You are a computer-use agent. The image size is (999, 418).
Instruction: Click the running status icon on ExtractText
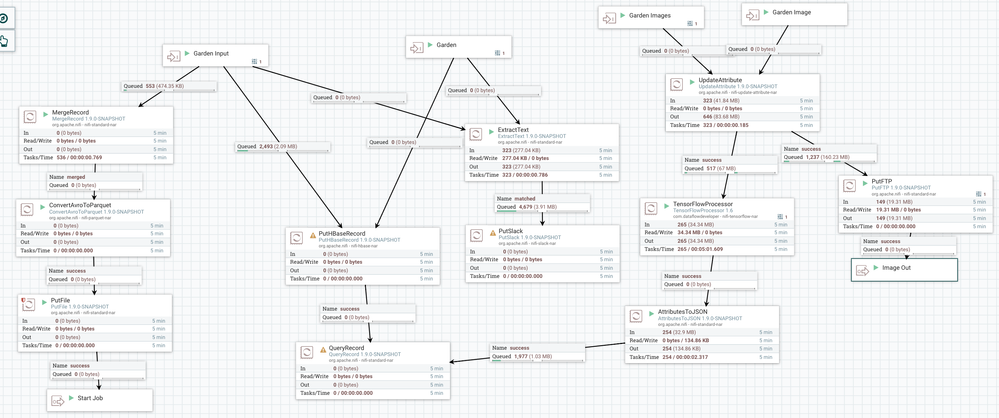coord(492,131)
